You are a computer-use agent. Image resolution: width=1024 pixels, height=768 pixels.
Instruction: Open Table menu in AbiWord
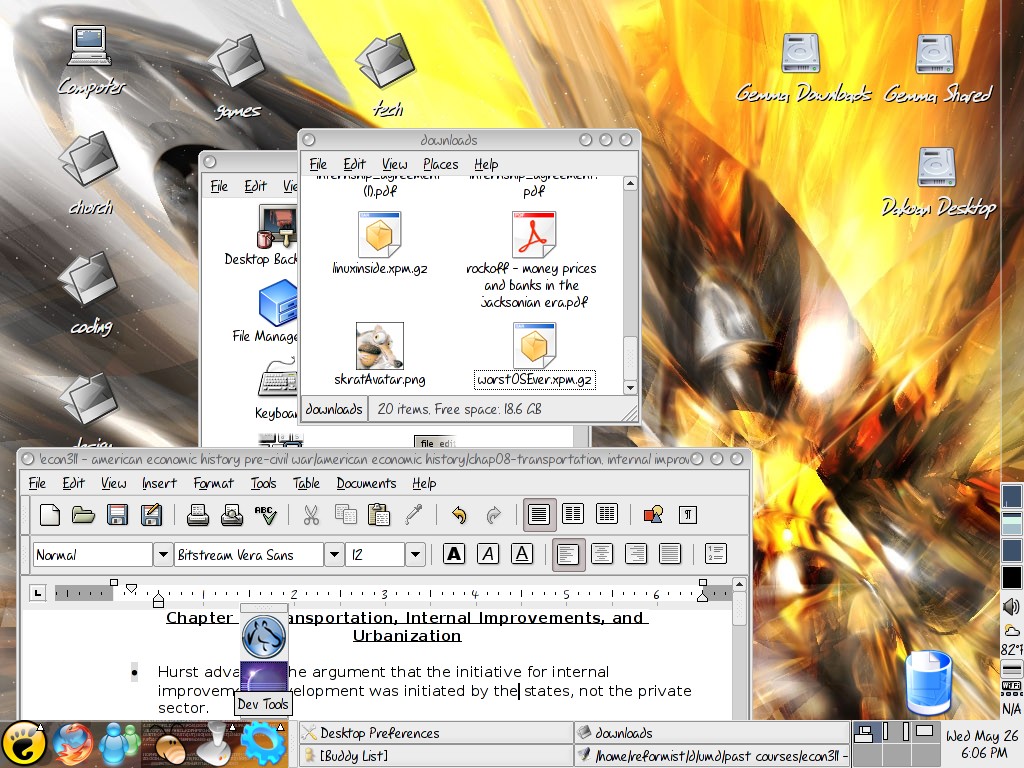(306, 483)
